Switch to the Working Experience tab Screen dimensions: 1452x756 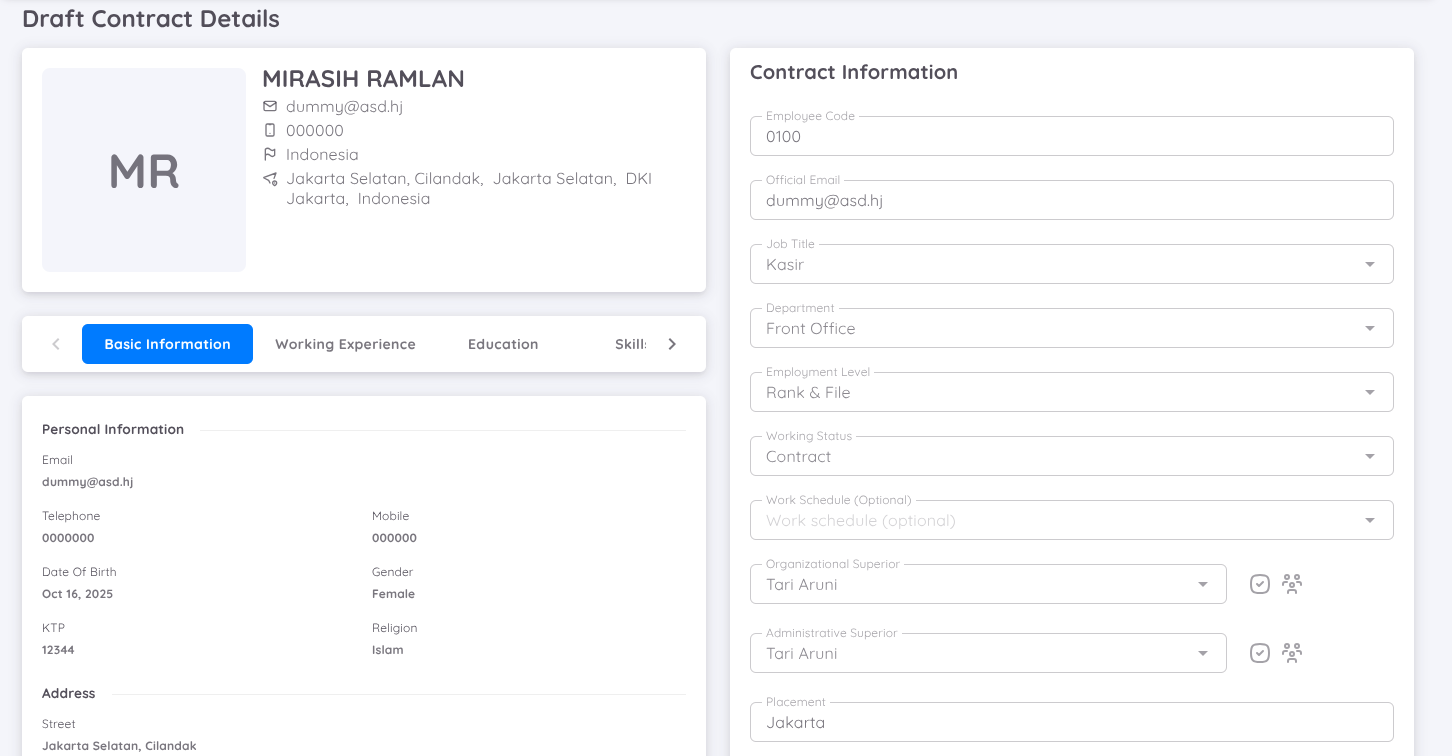point(345,344)
